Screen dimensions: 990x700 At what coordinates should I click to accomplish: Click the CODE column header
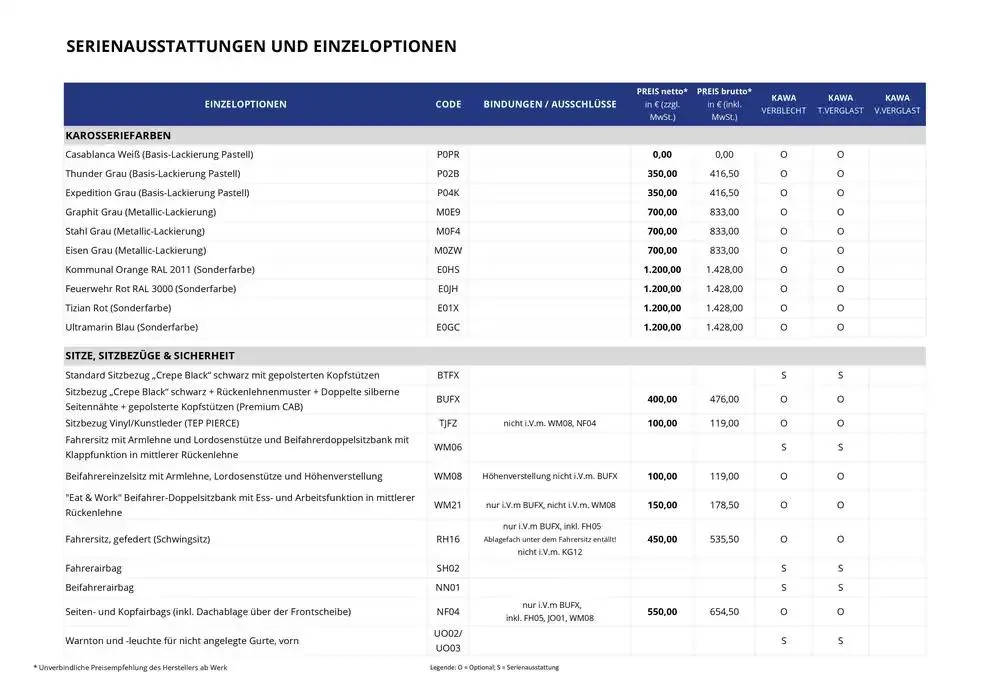[x=447, y=104]
